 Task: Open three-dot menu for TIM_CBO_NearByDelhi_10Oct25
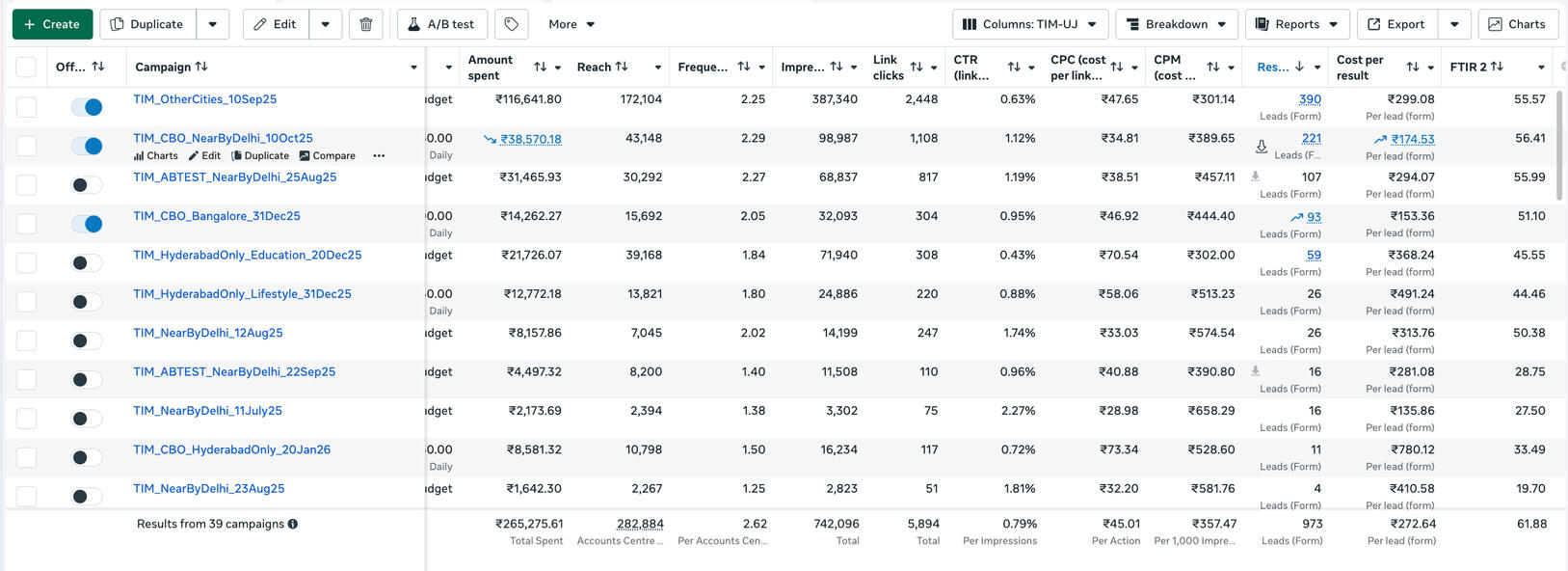pyautogui.click(x=379, y=155)
